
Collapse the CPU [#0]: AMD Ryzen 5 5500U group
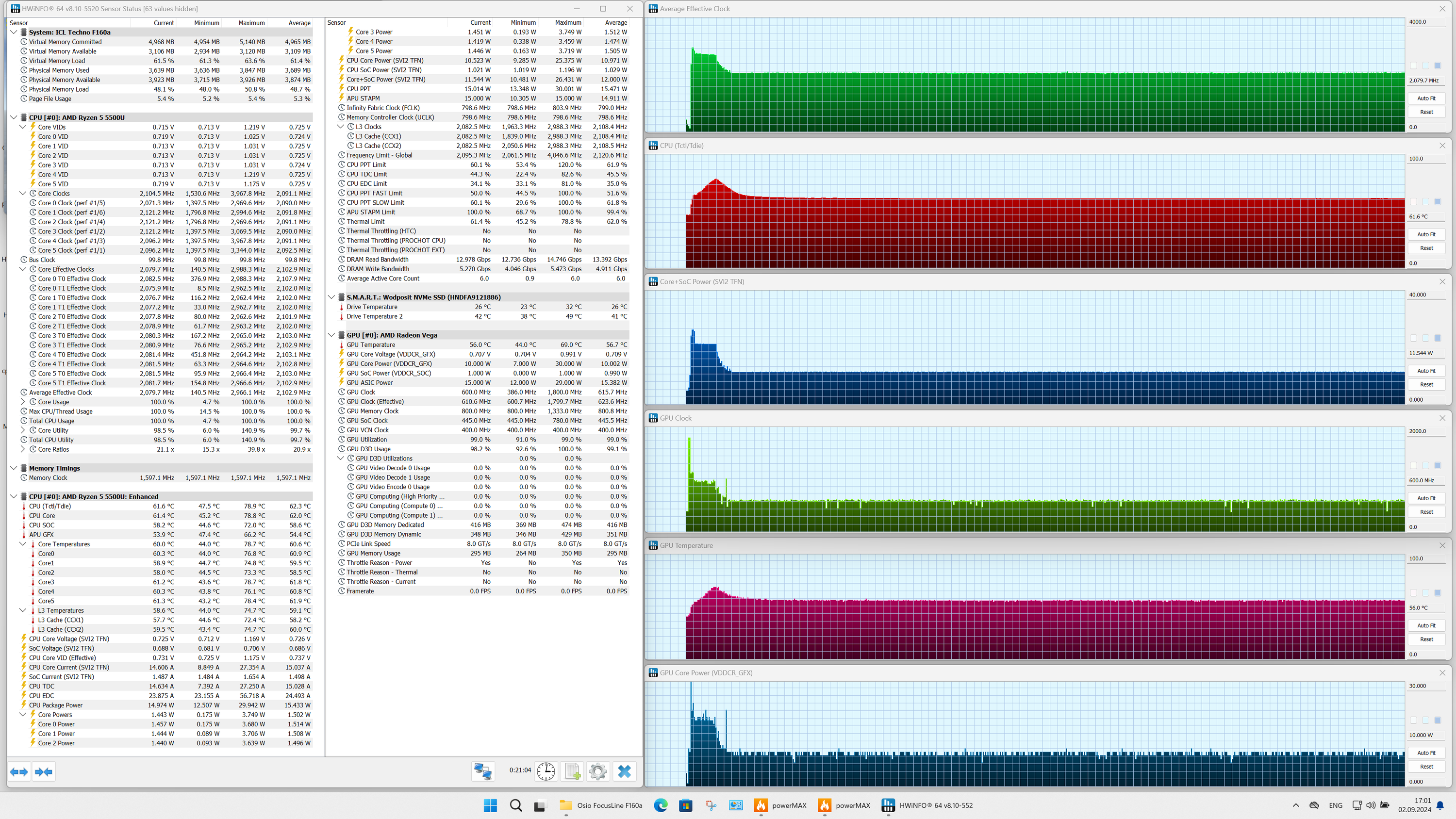[14, 117]
